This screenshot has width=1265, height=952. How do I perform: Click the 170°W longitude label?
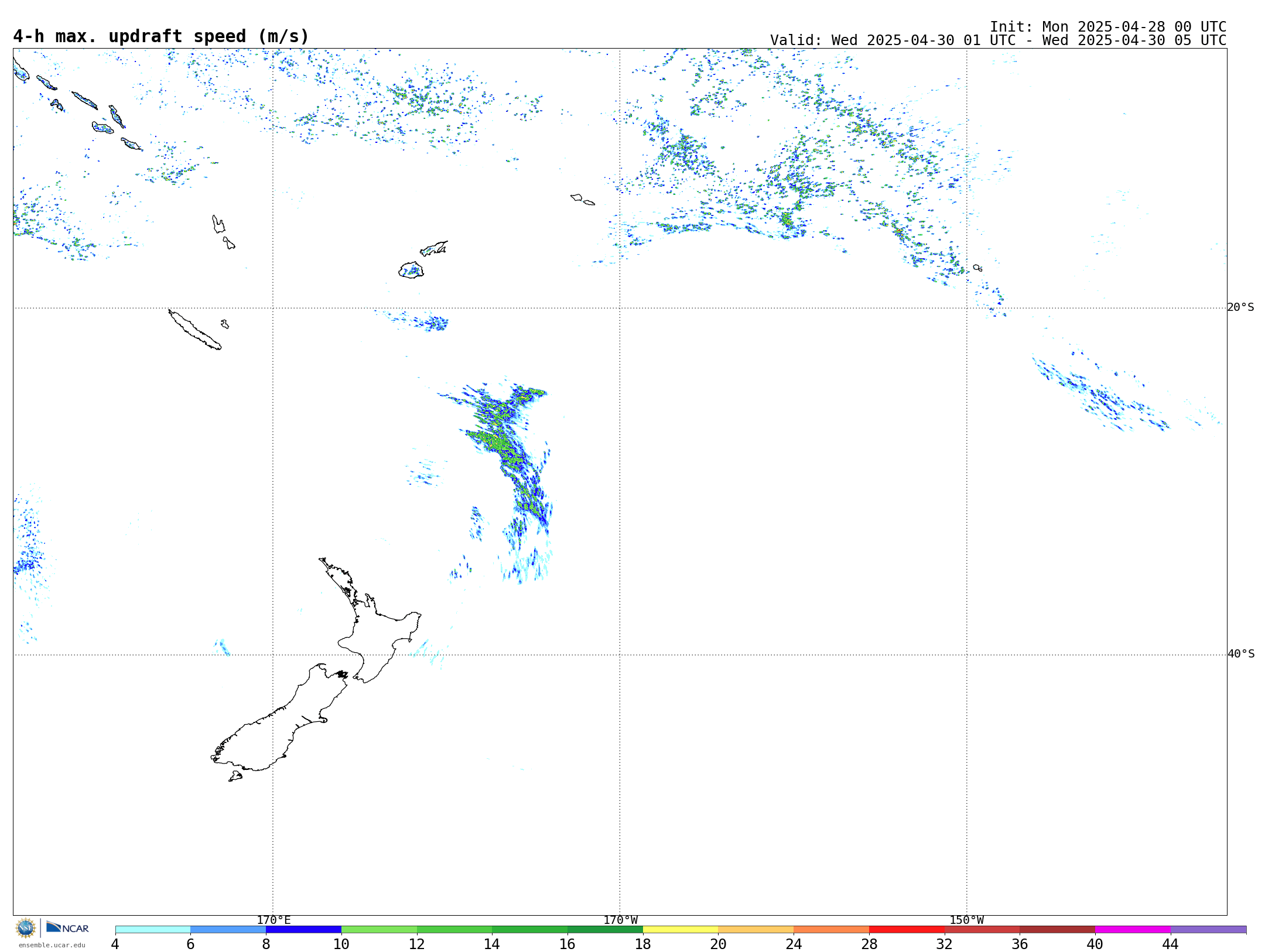coord(620,920)
